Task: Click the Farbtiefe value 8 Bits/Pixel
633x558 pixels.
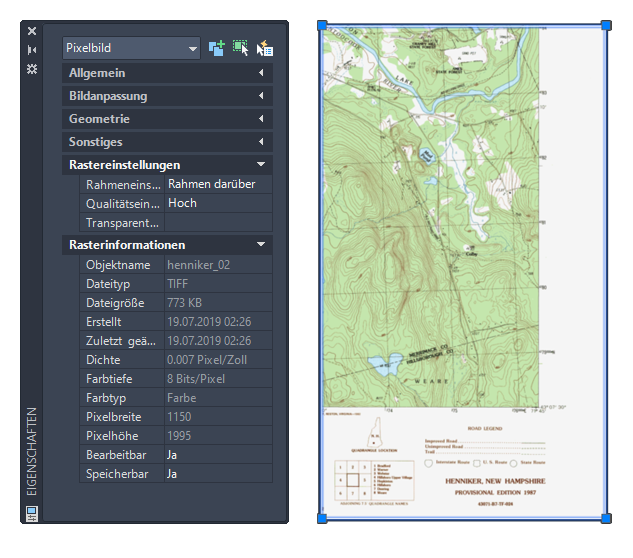Action: click(x=218, y=379)
